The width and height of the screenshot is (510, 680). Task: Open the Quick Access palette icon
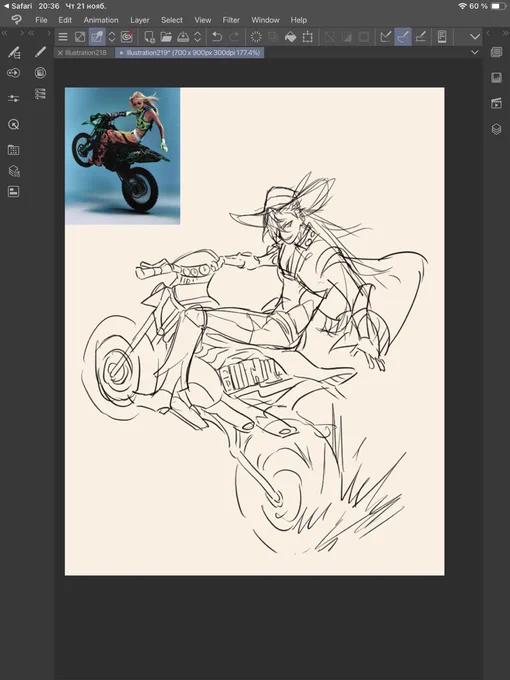[13, 73]
